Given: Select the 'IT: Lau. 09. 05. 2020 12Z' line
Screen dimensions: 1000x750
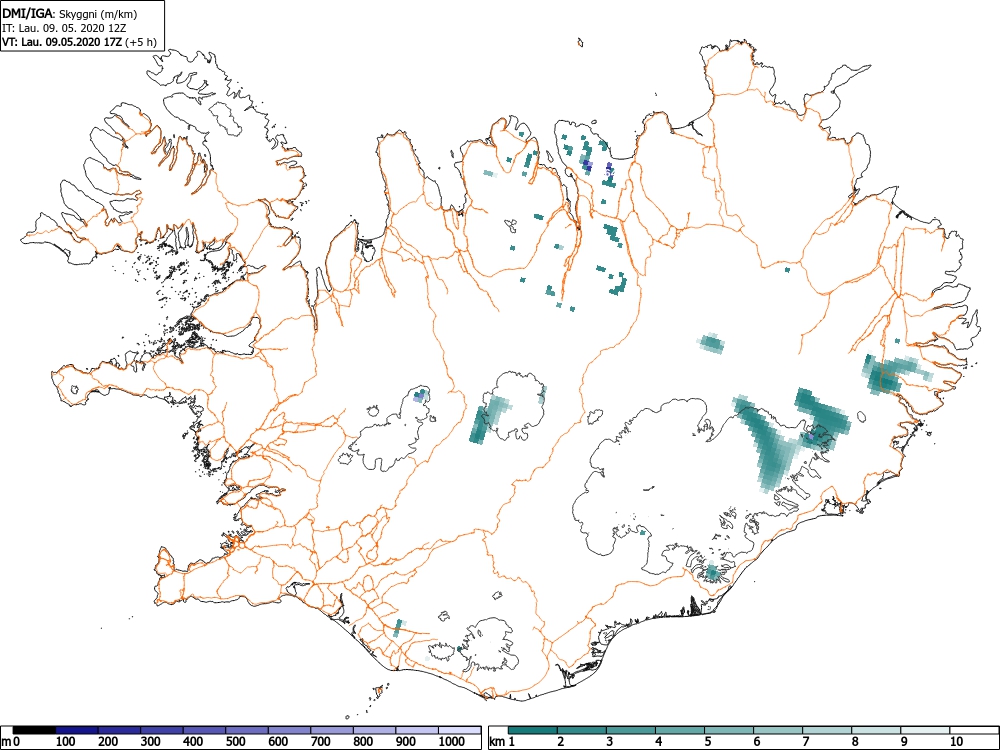Looking at the screenshot, I should (65, 29).
